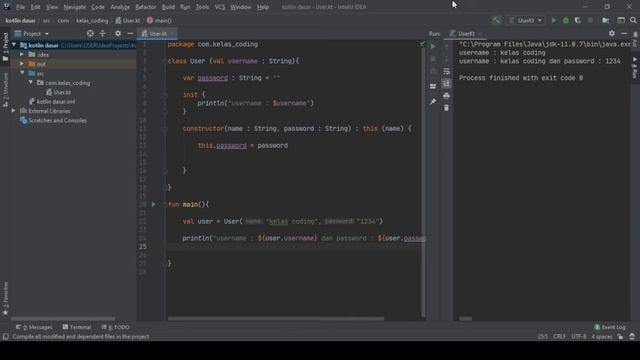Image resolution: width=640 pixels, height=360 pixels.
Task: Click the main function run gutter arrow
Action: tap(153, 204)
